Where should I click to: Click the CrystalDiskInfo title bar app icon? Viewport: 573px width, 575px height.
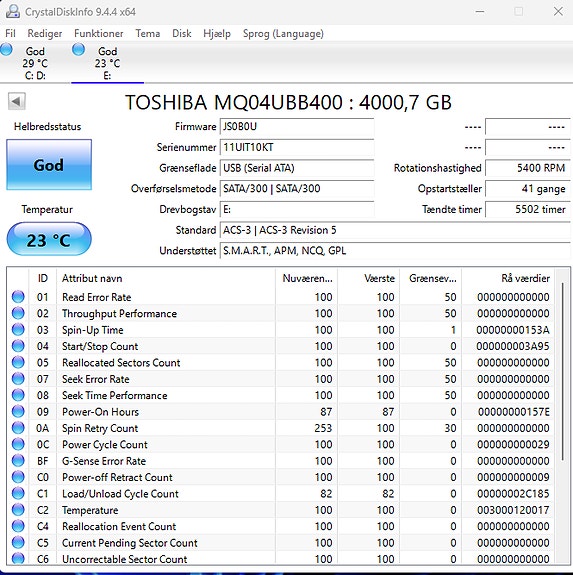pyautogui.click(x=13, y=12)
